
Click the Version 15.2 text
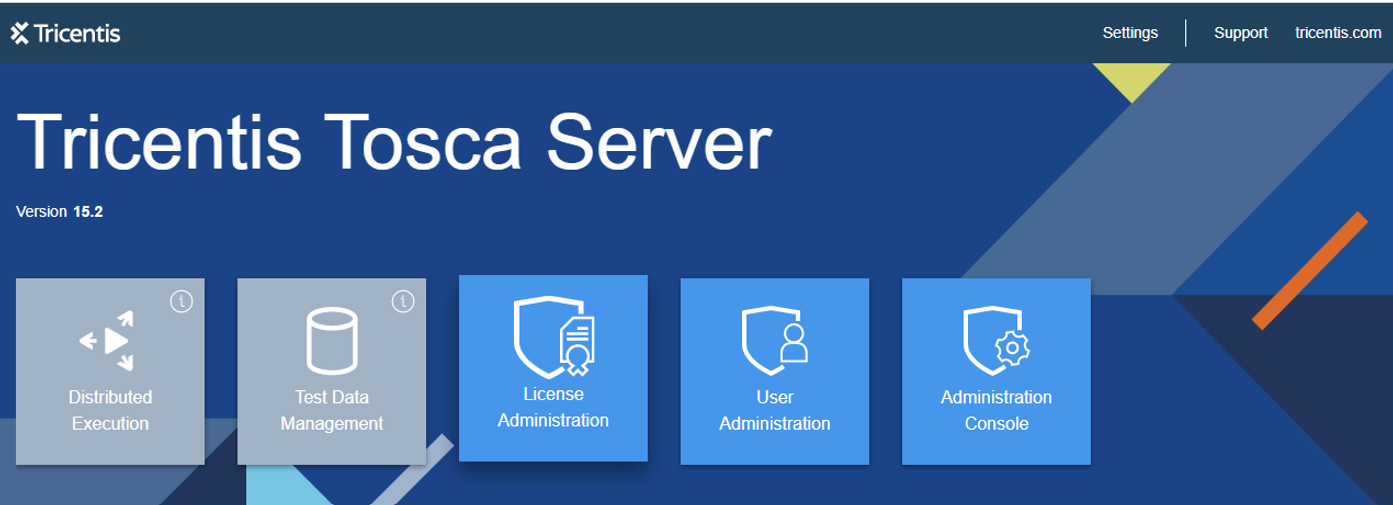(60, 212)
